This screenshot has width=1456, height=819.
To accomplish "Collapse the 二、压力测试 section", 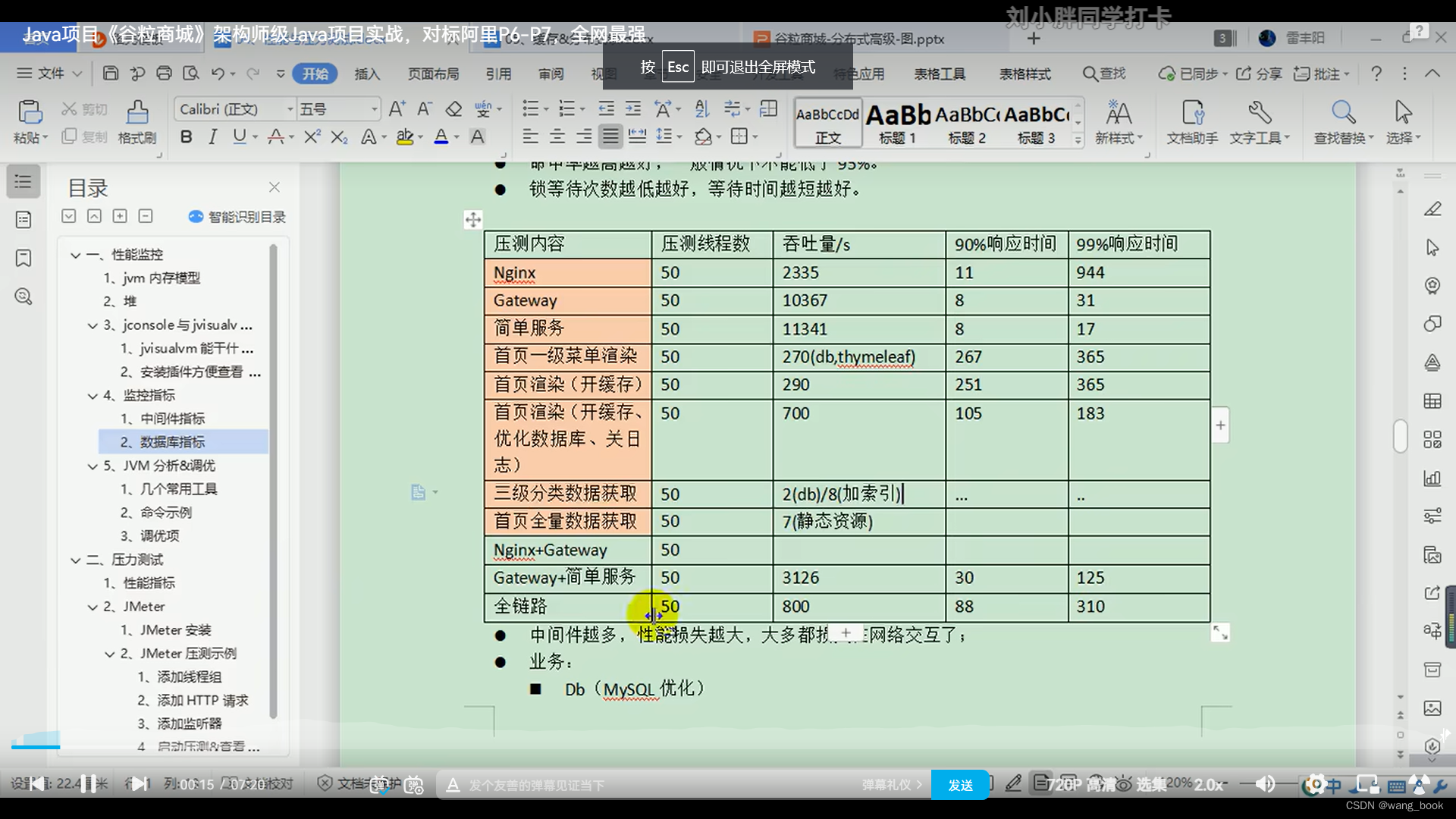I will (x=76, y=560).
